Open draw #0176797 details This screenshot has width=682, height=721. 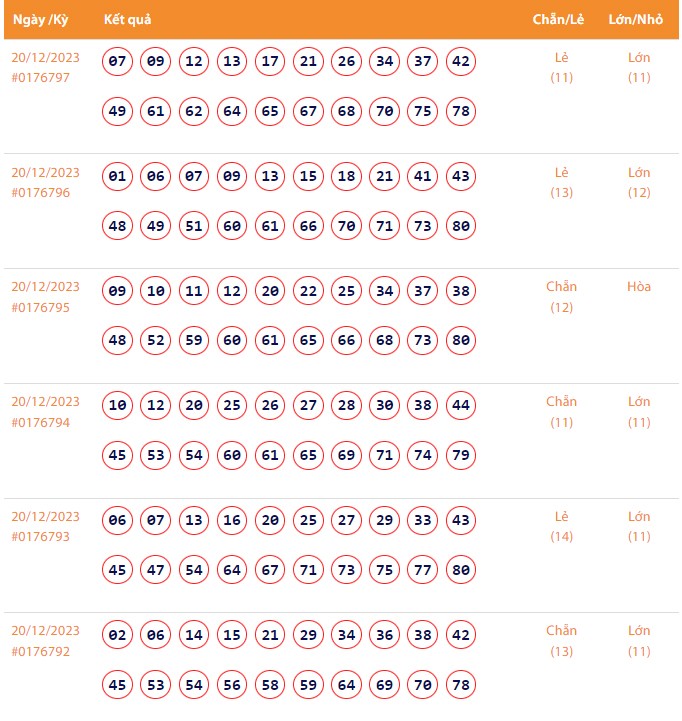tap(41, 78)
